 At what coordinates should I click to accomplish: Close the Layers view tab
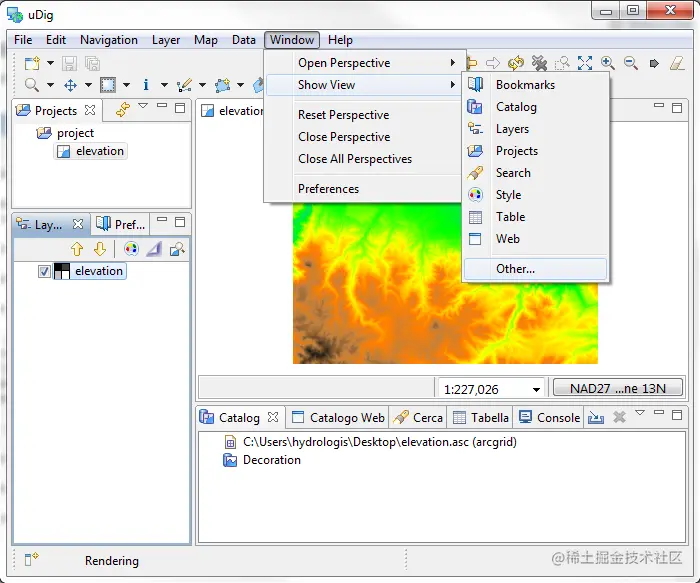click(78, 224)
